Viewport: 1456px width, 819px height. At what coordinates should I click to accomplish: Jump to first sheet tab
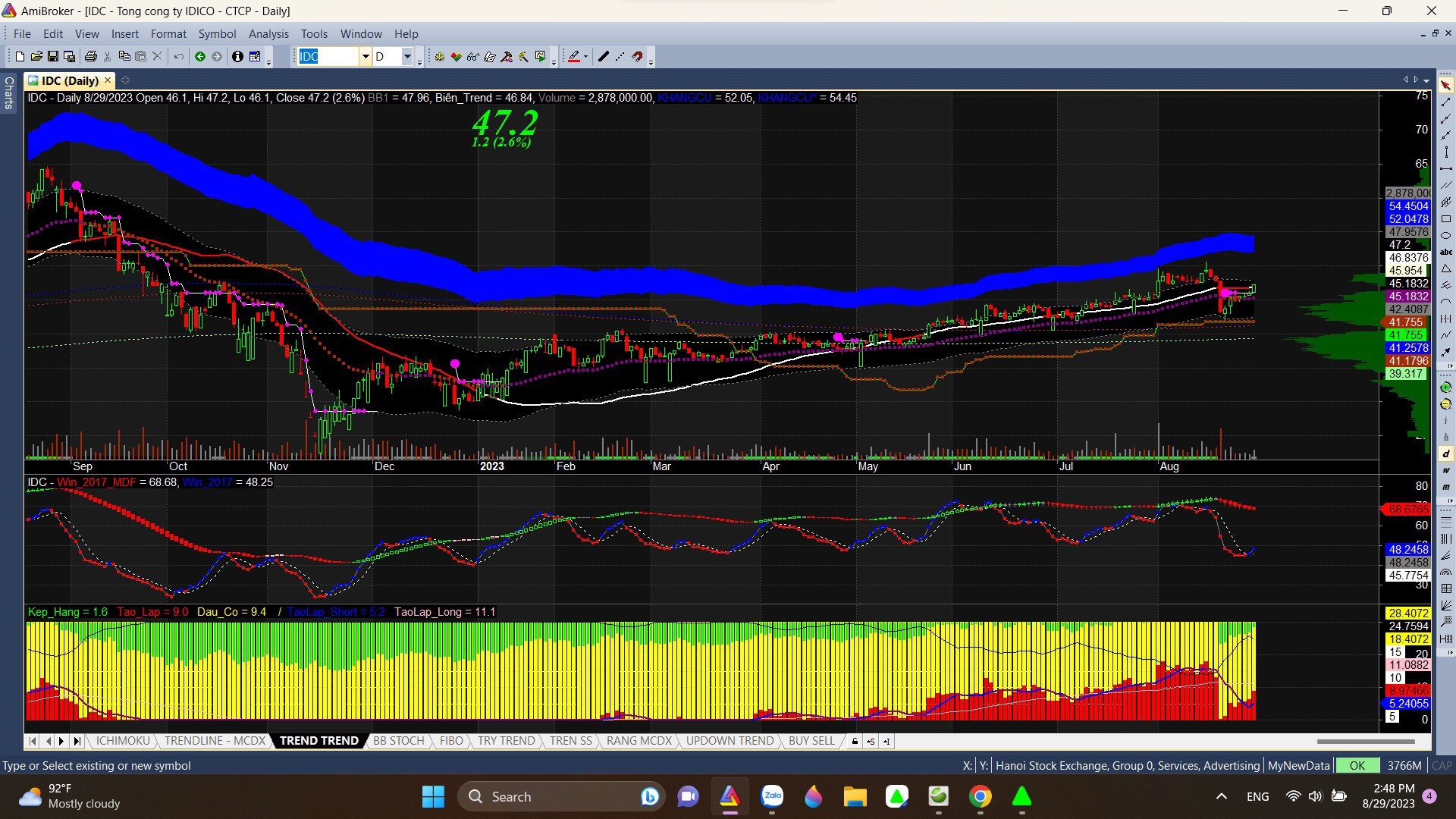coord(33,741)
